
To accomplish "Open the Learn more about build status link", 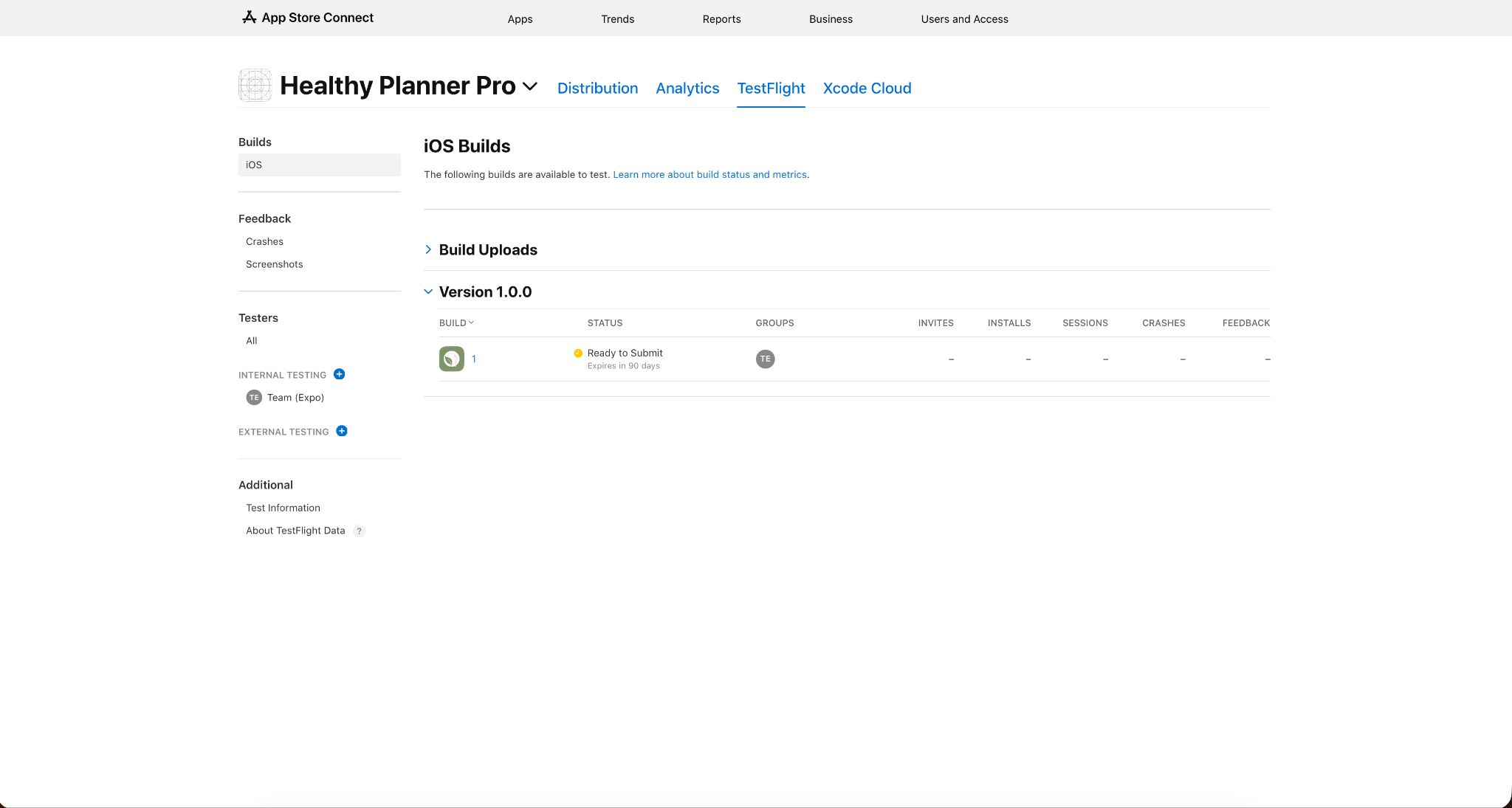I will click(709, 175).
